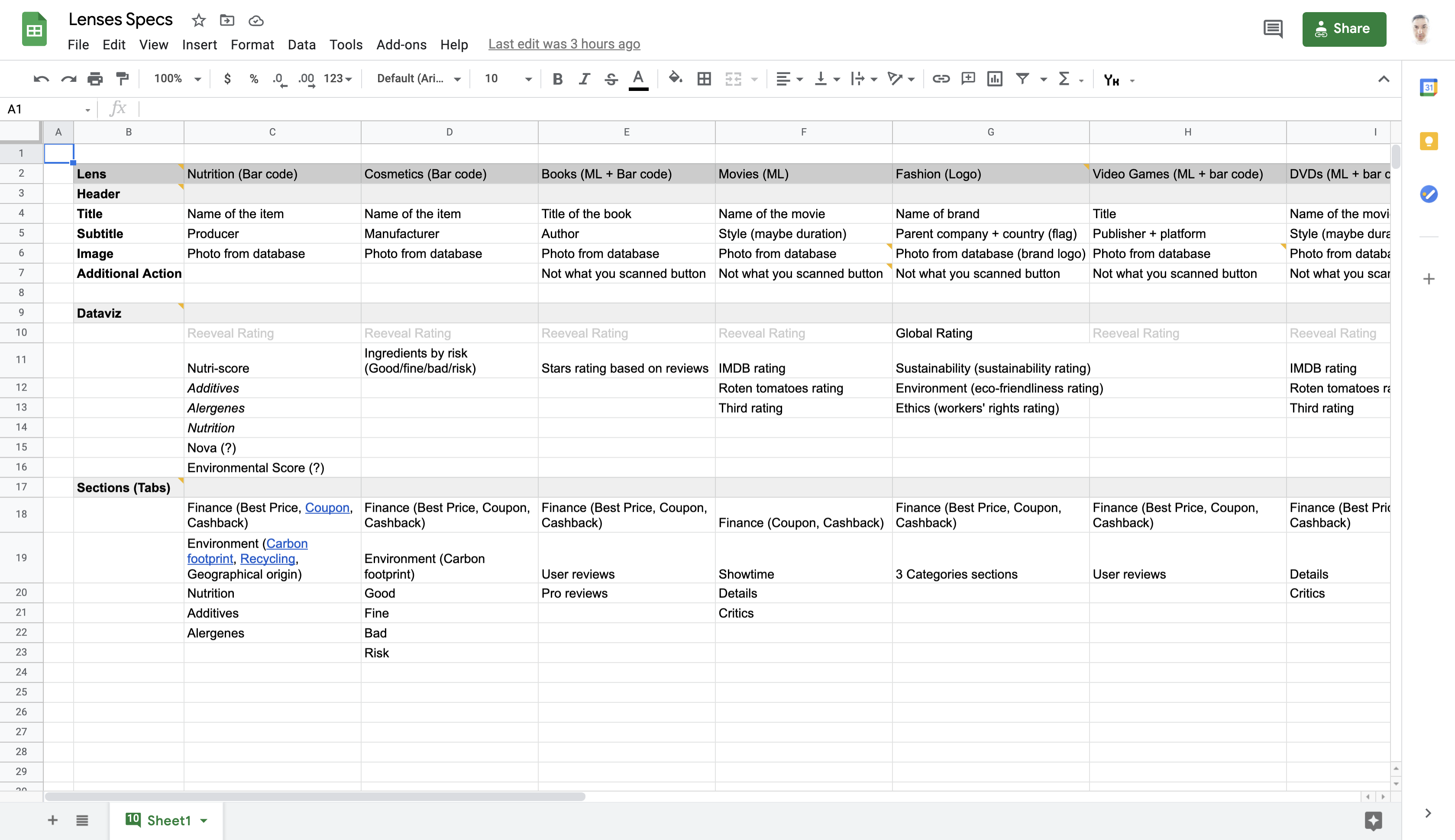Click the Explore button icon

coord(1373,821)
